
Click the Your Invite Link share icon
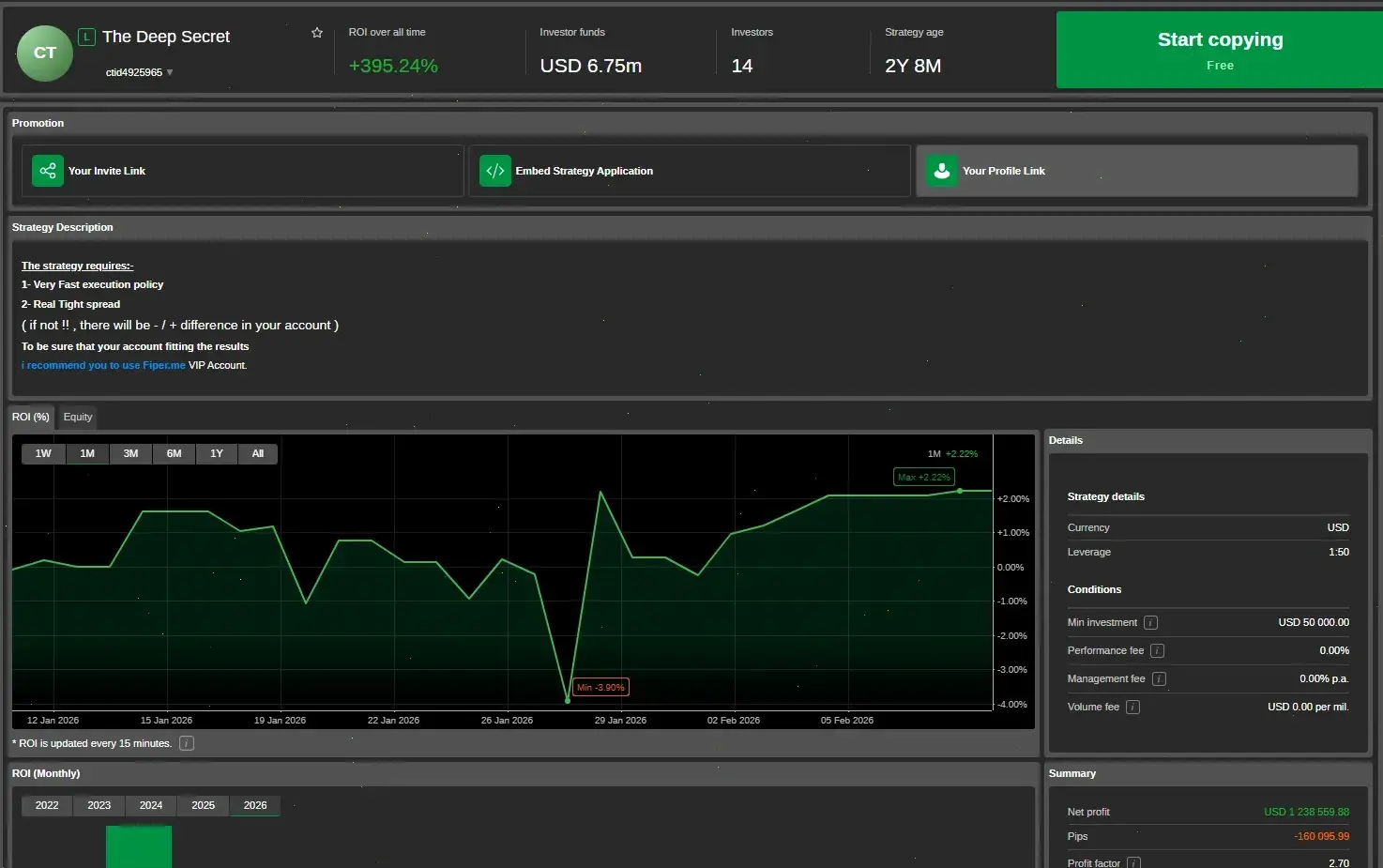pyautogui.click(x=47, y=171)
